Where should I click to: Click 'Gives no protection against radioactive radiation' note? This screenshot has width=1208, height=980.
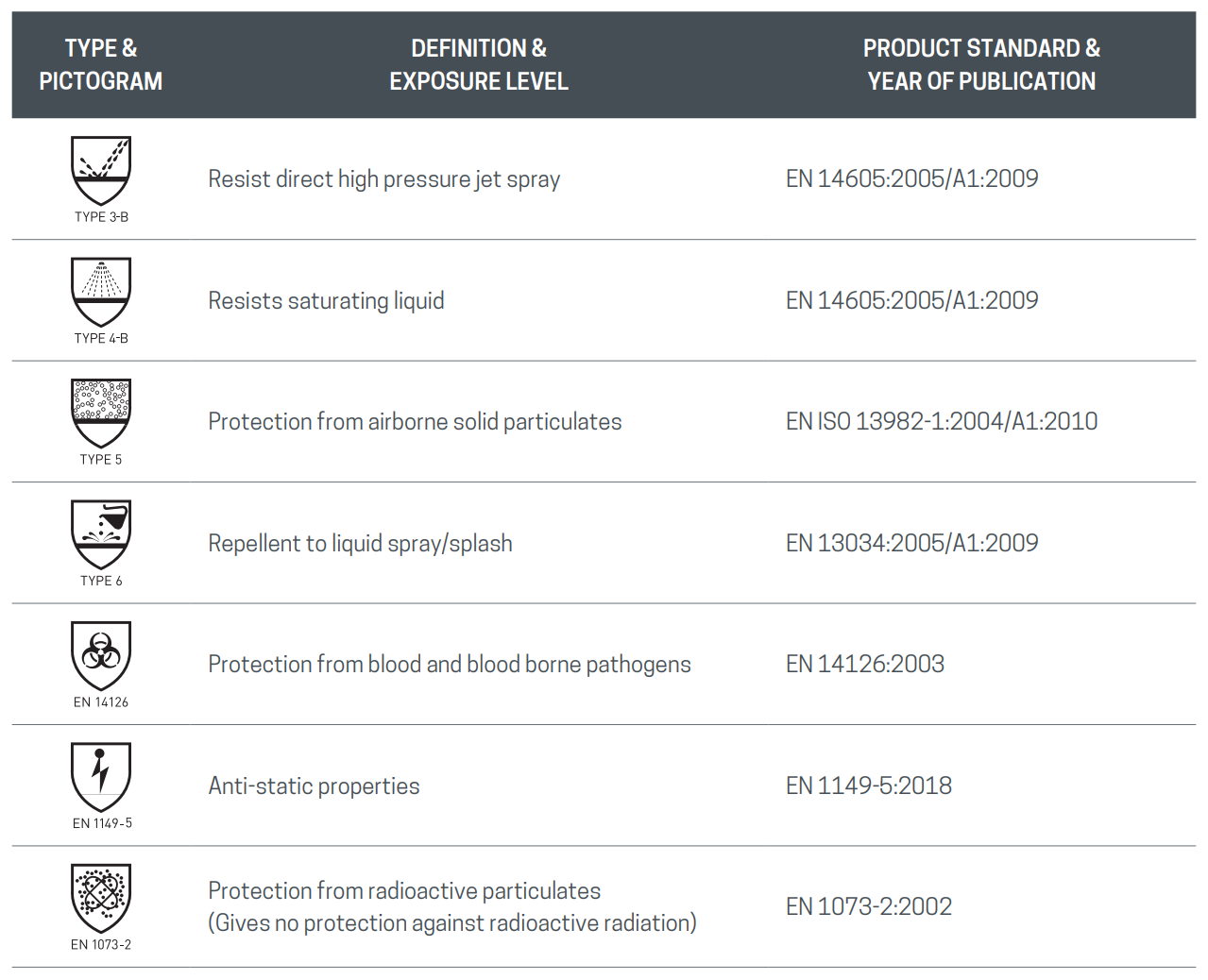pyautogui.click(x=451, y=922)
